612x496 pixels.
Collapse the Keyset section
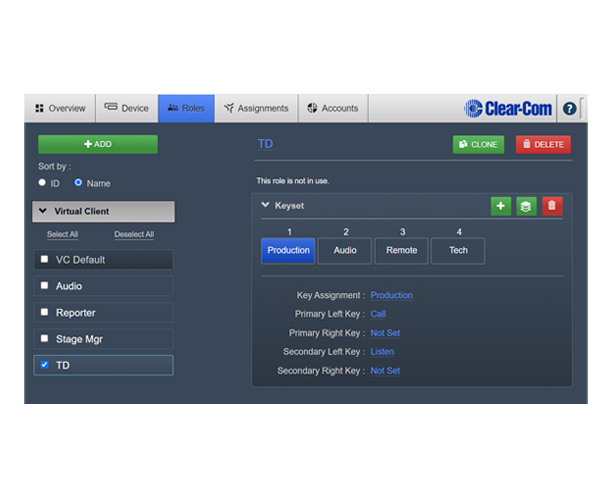pos(266,205)
